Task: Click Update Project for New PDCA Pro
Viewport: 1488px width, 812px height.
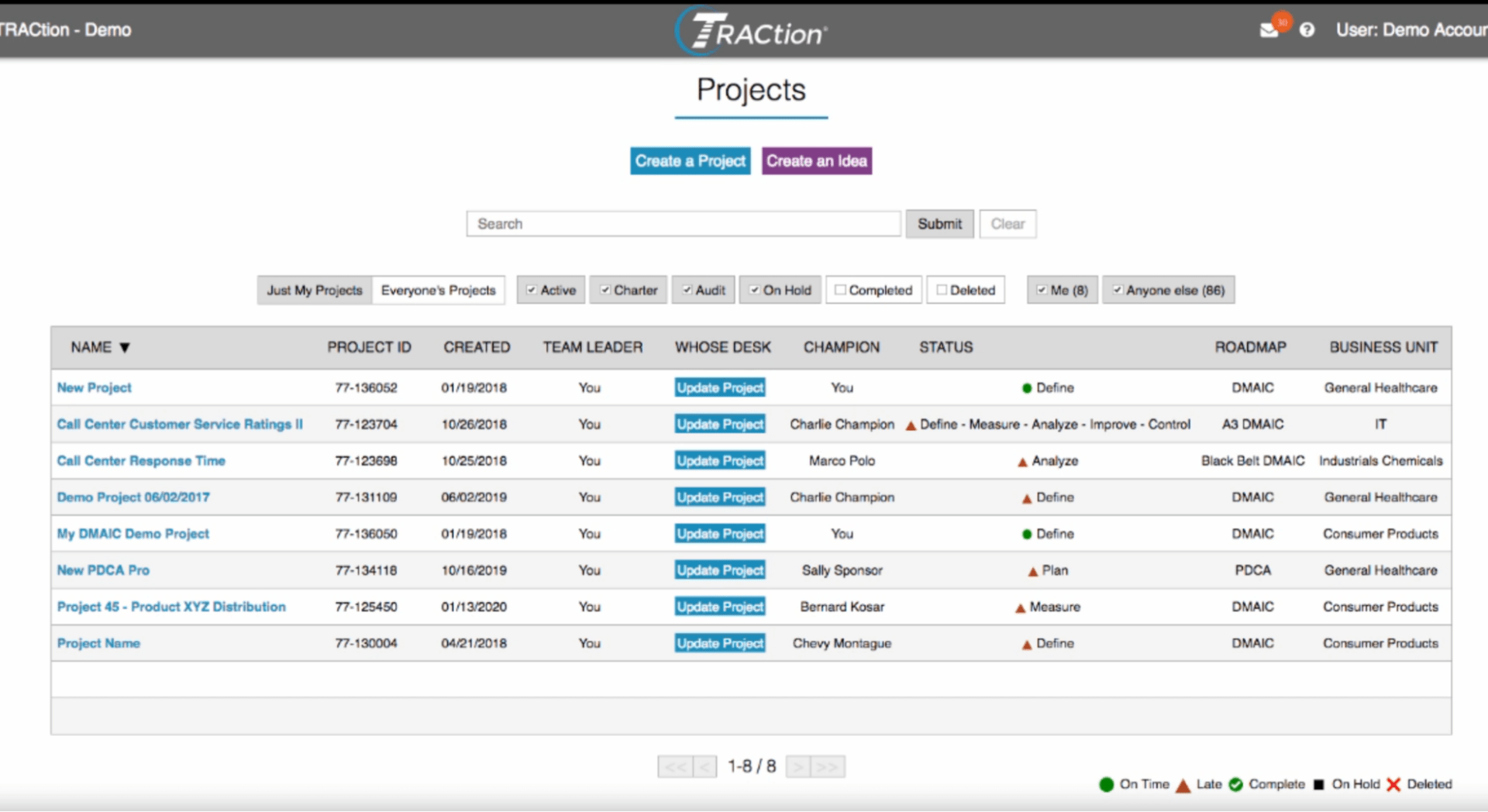Action: pos(719,569)
